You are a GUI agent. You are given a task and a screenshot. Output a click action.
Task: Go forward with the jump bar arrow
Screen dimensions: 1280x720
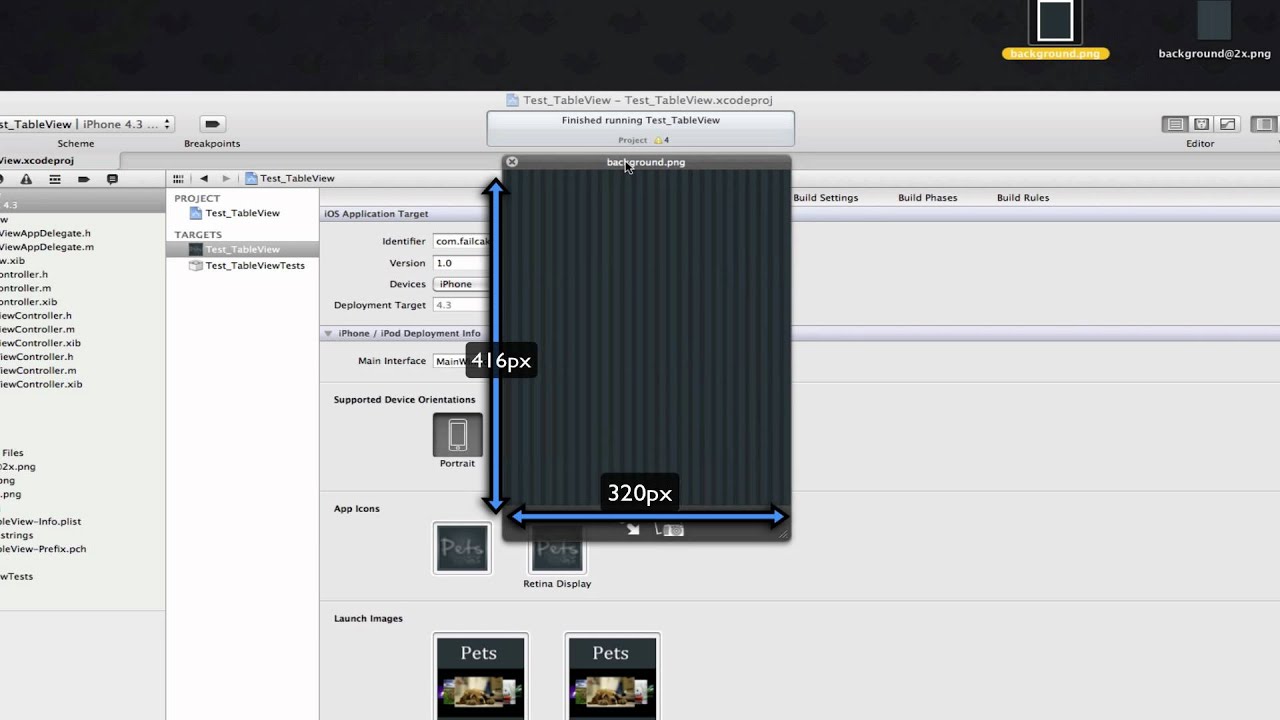226,178
